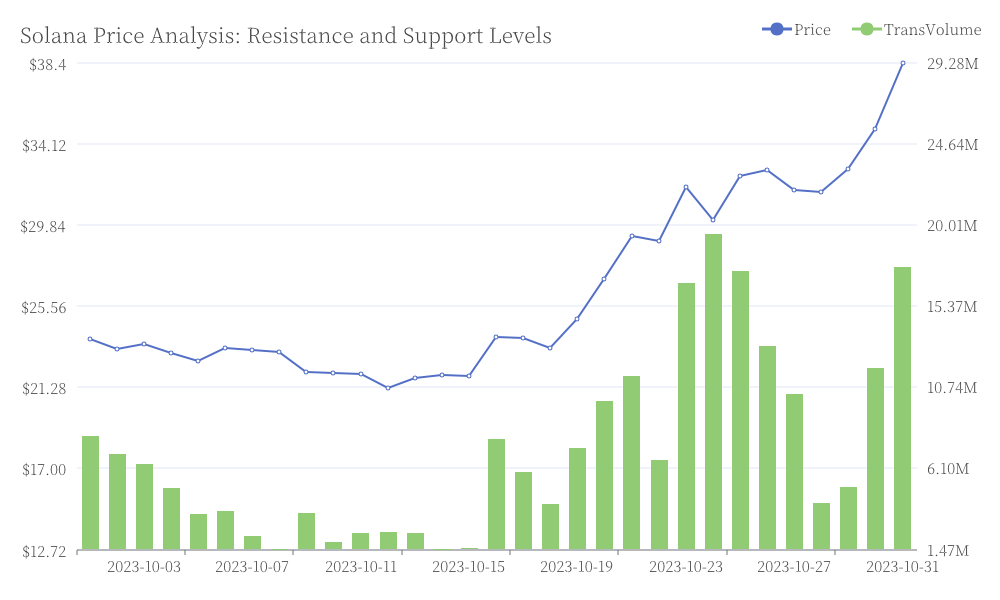
Task: Select the peak price point at $38.4
Action: 902,63
